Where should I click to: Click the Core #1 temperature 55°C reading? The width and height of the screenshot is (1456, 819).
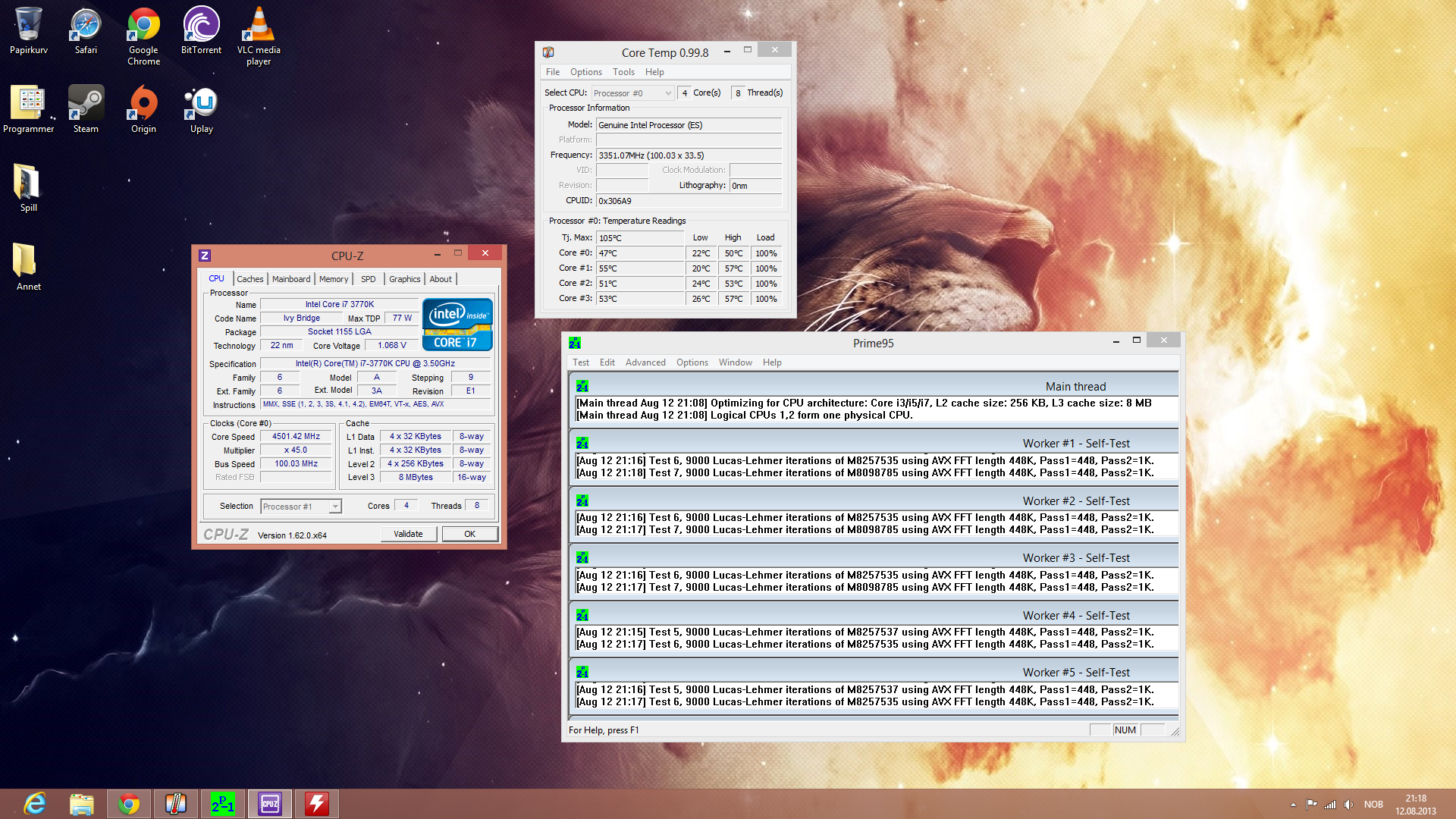[x=640, y=268]
